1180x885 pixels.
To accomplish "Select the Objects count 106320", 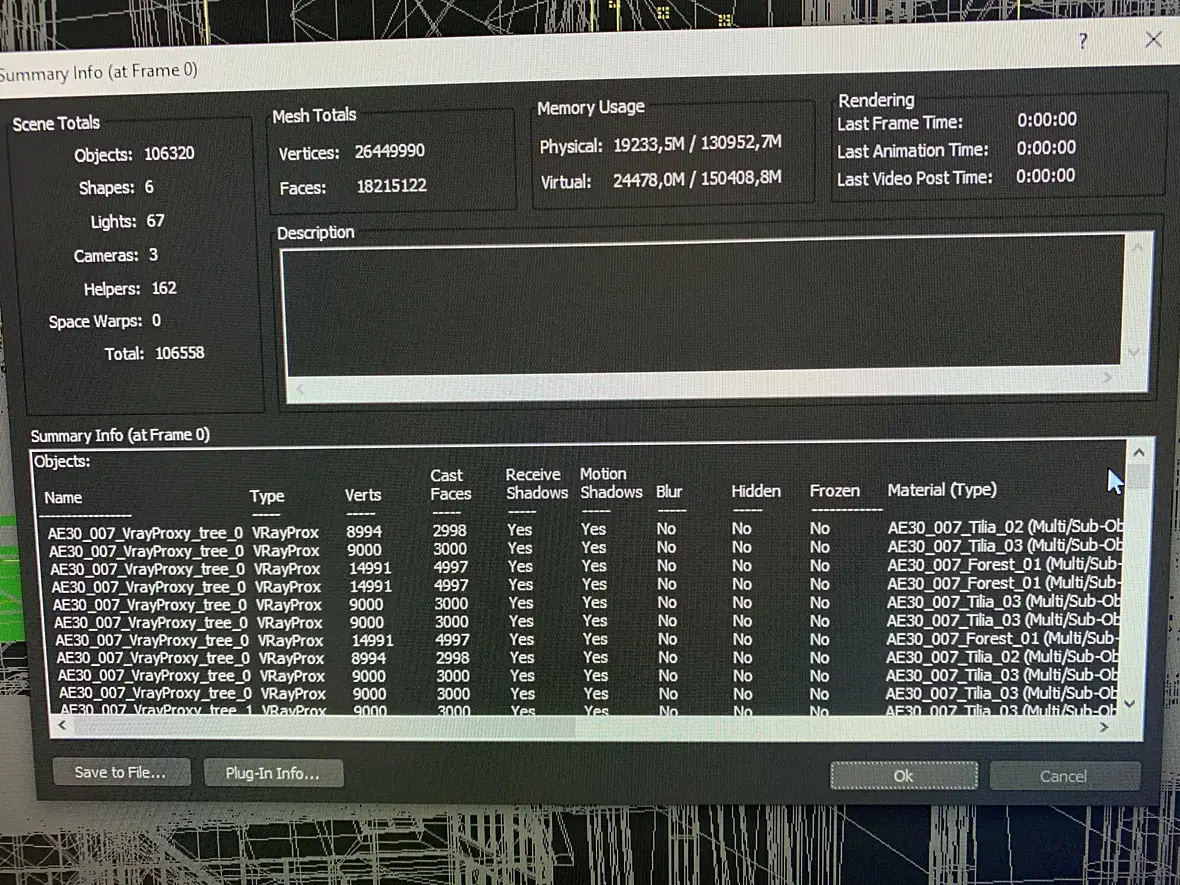I will point(169,154).
